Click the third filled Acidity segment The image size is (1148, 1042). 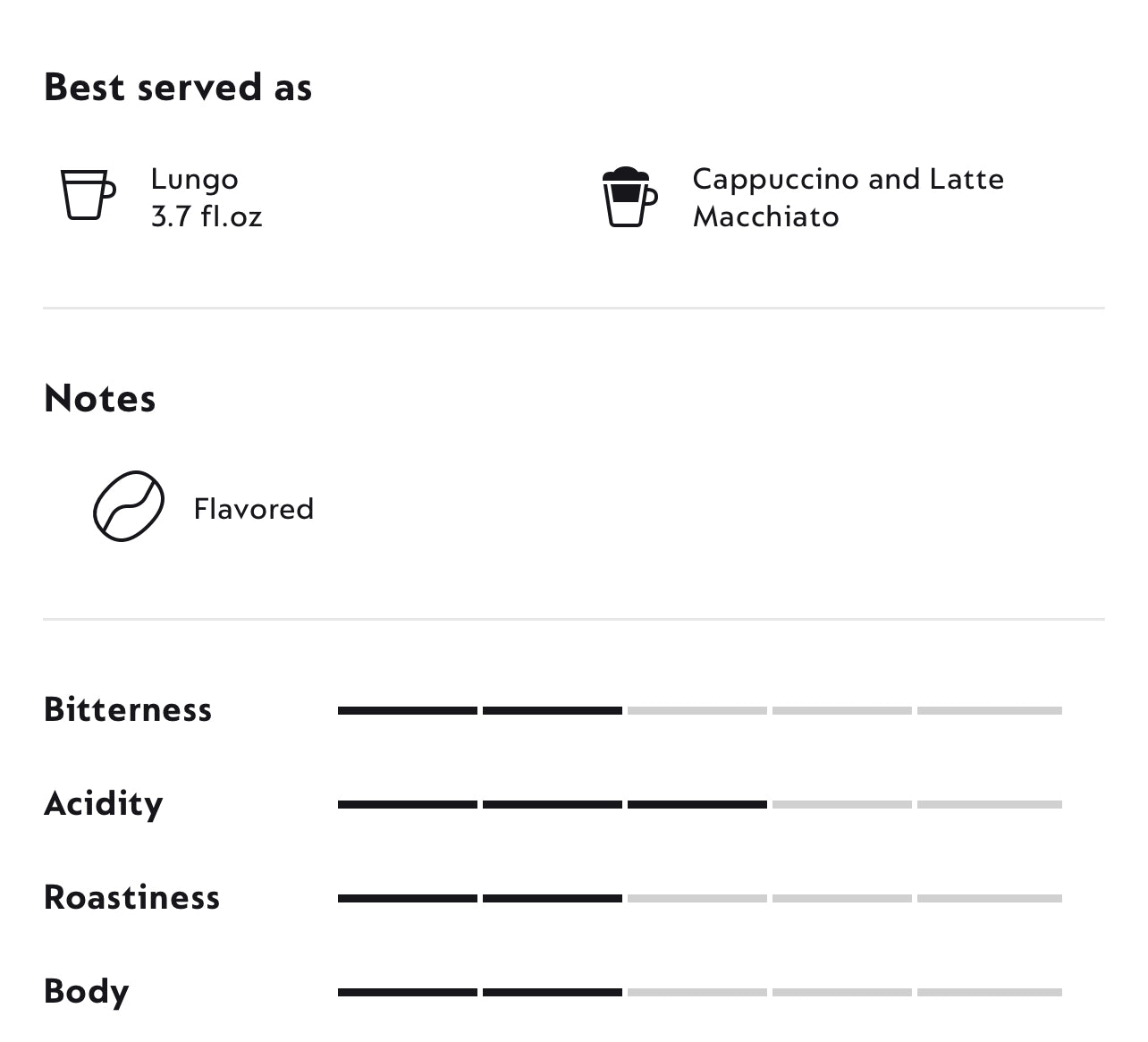[x=697, y=804]
